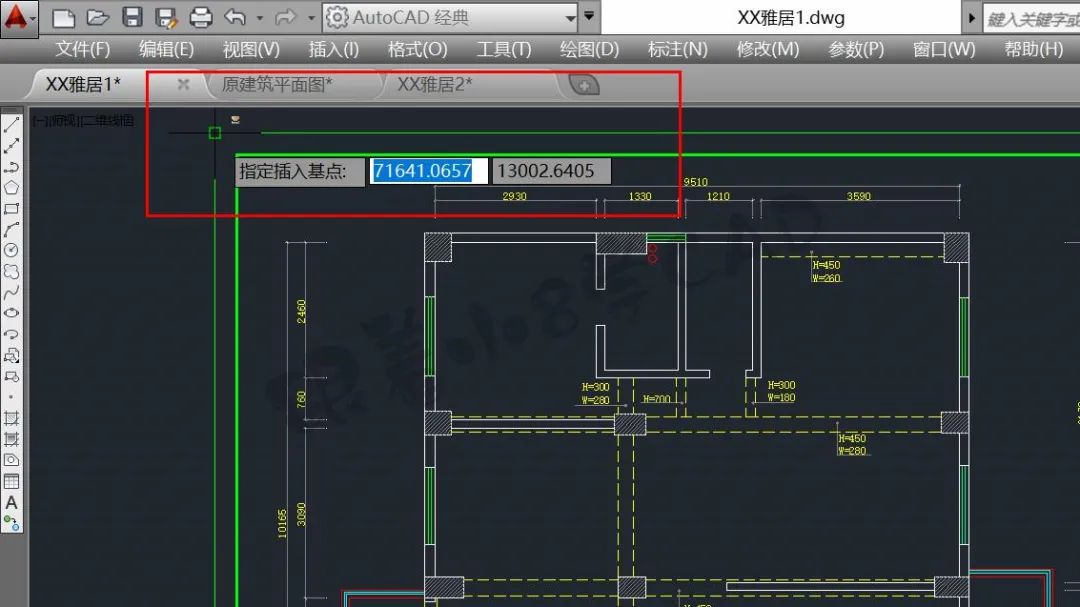Click the 2460 vertical dimension text
Screen dimensions: 1080x607
point(301,311)
